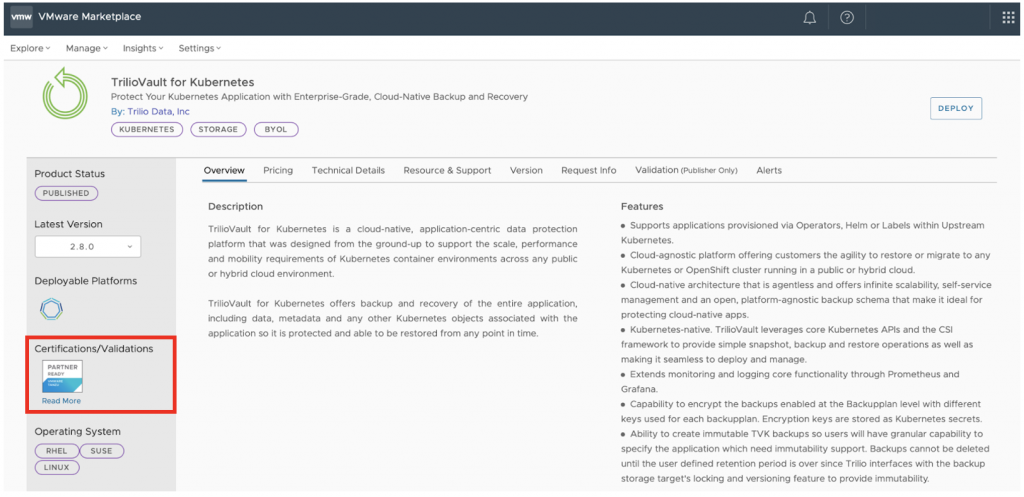Expand the Explore menu
1024x497 pixels.
pos(30,48)
